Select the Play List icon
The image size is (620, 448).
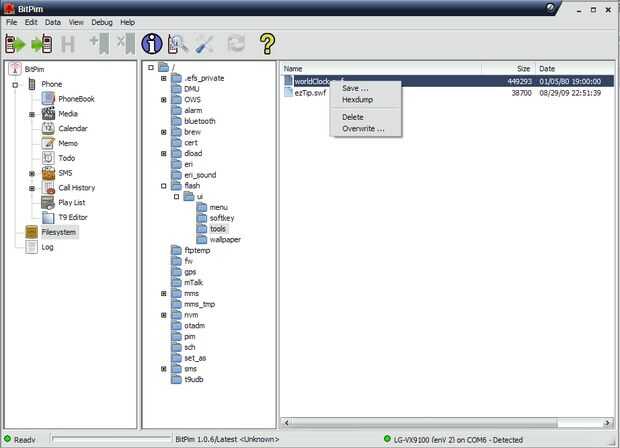tap(48, 202)
